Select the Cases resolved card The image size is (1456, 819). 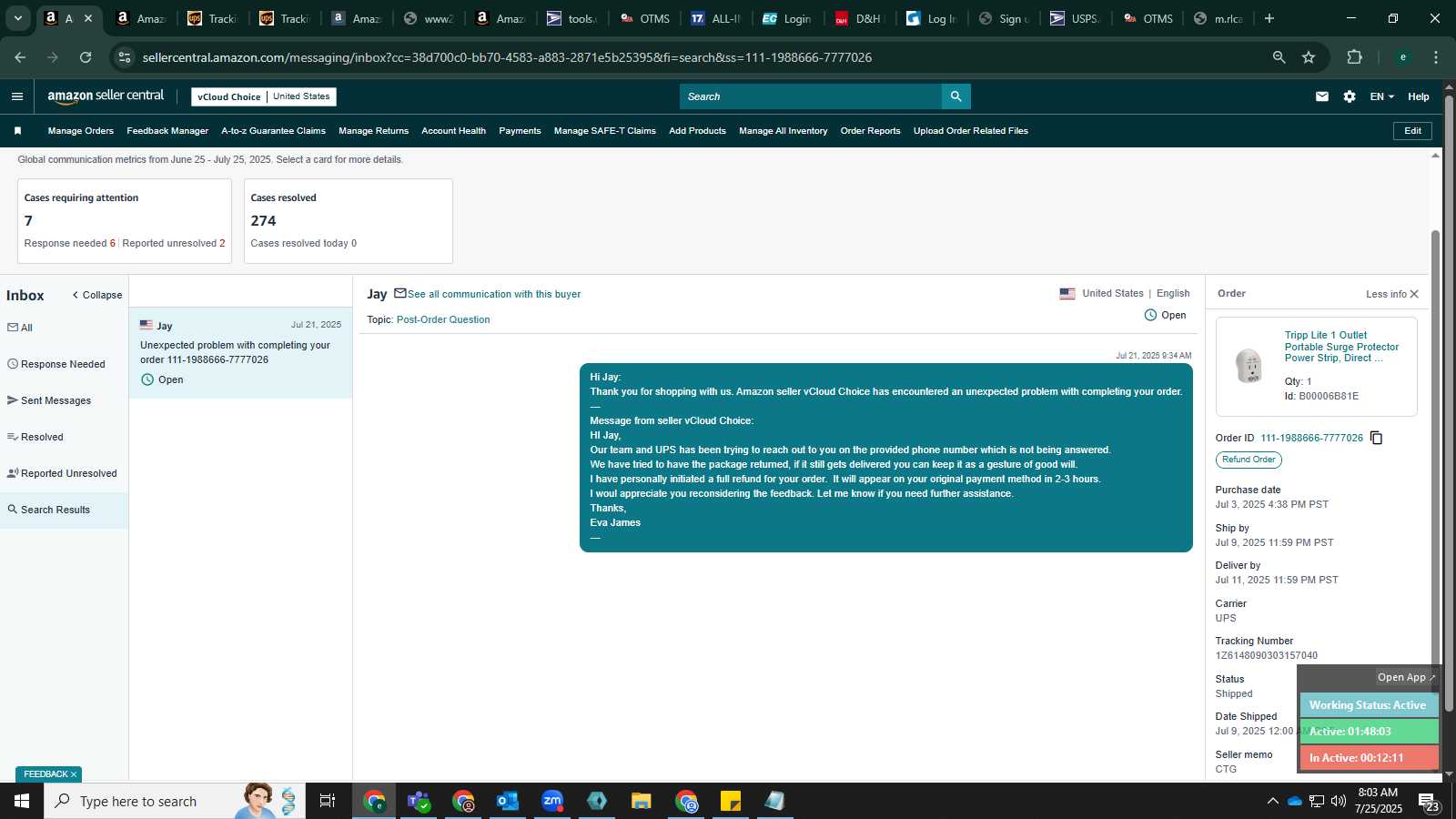pos(349,221)
